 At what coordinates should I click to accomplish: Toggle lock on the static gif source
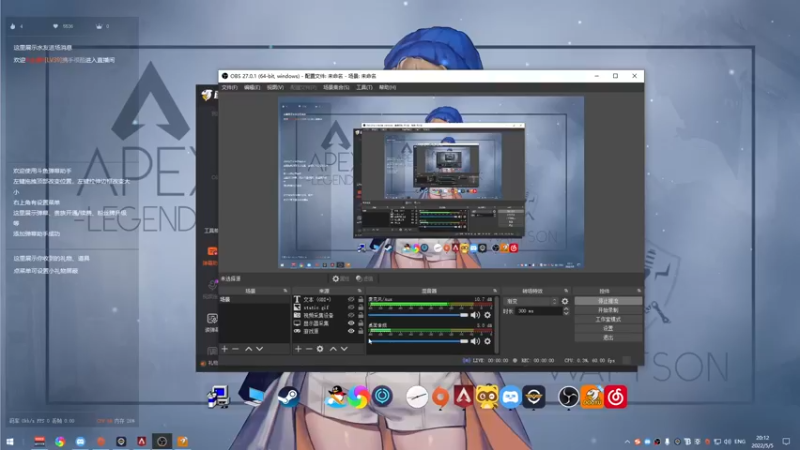[x=361, y=307]
